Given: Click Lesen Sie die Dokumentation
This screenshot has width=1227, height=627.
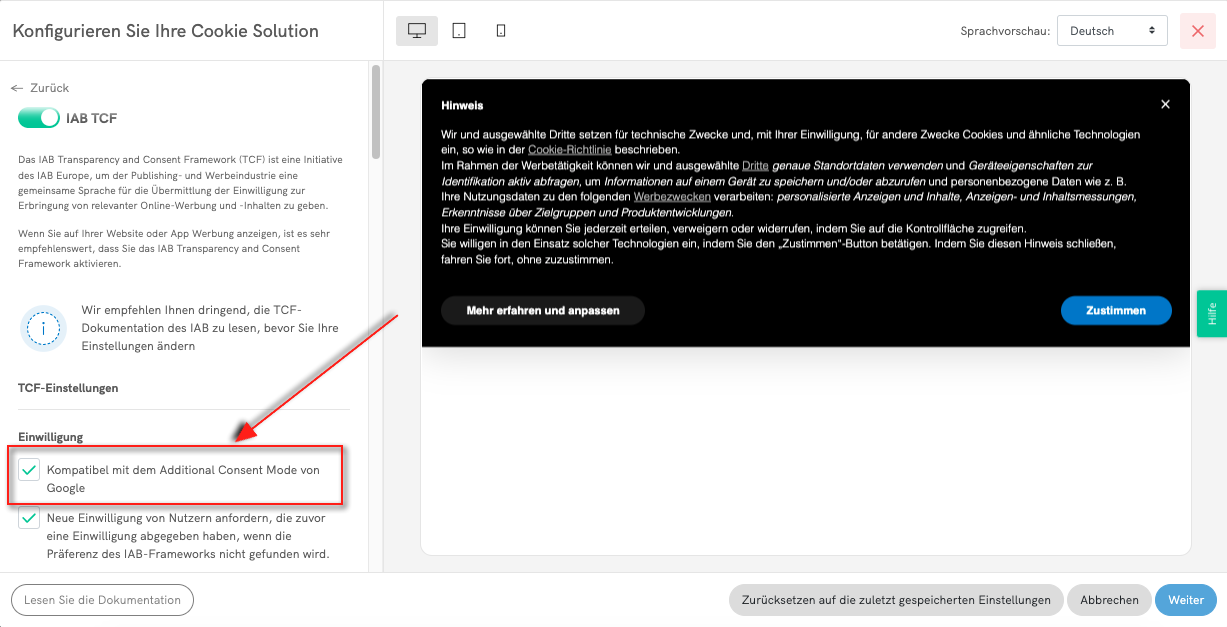Looking at the screenshot, I should (x=101, y=600).
